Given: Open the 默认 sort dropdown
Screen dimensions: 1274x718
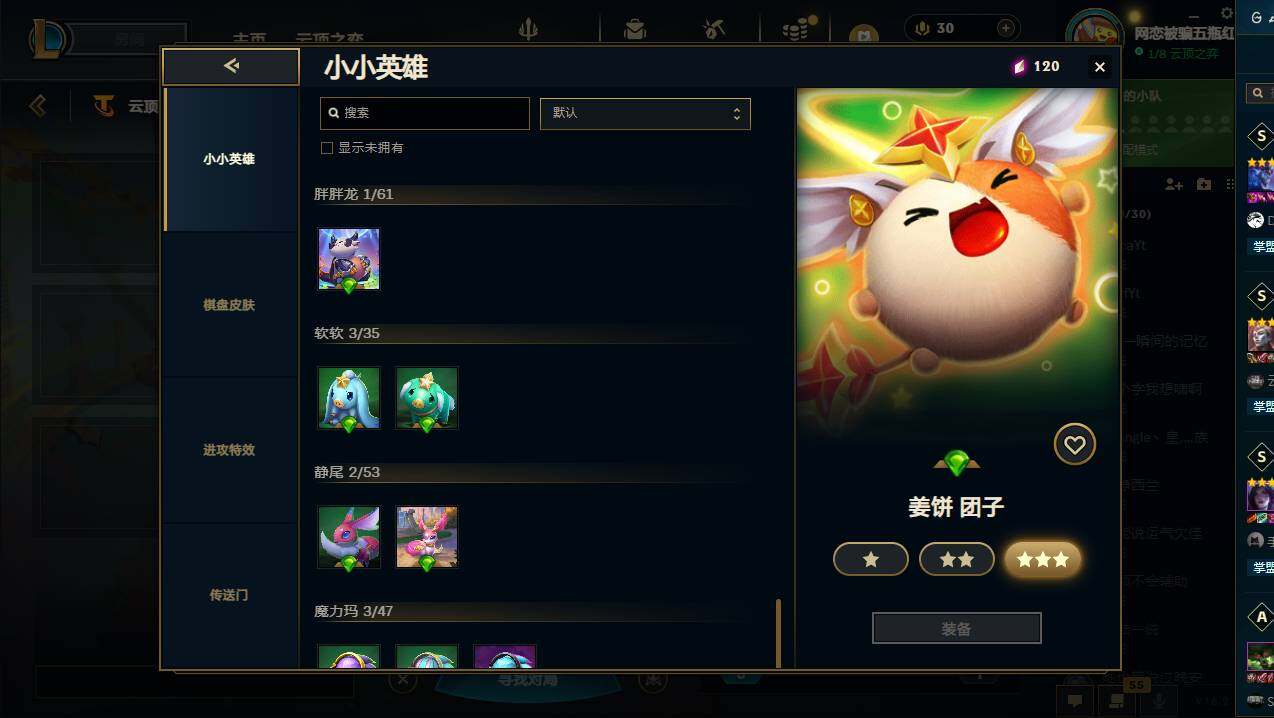Looking at the screenshot, I should pyautogui.click(x=645, y=113).
